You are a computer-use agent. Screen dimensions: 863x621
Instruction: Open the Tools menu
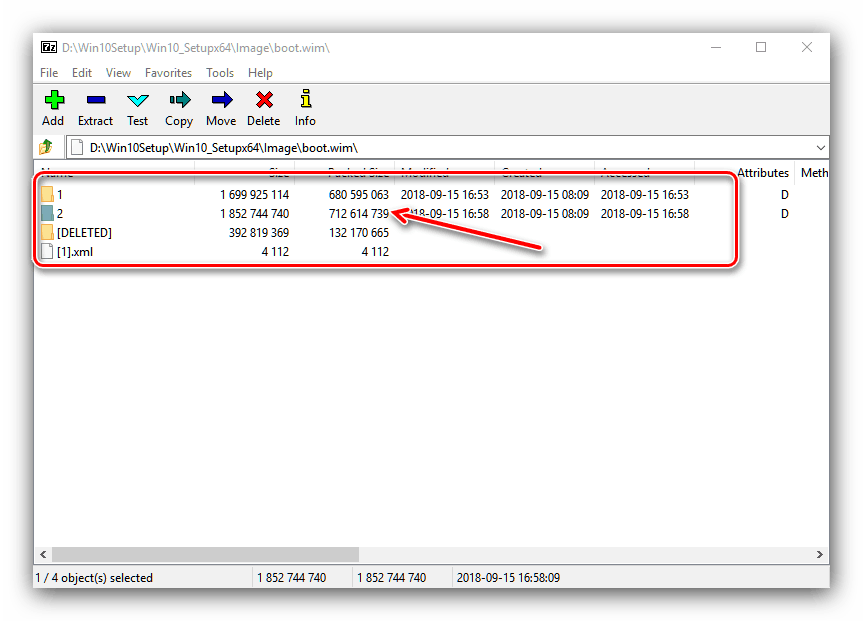(x=220, y=73)
